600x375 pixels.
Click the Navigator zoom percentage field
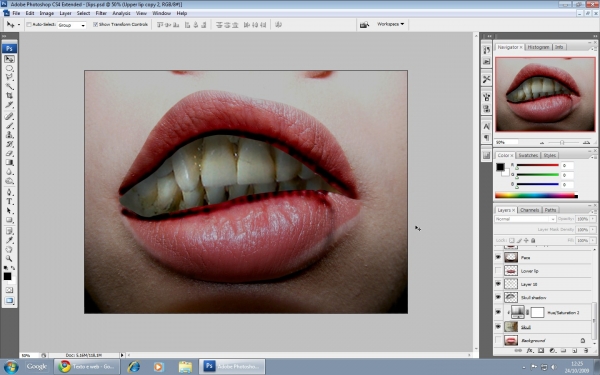tap(506, 142)
